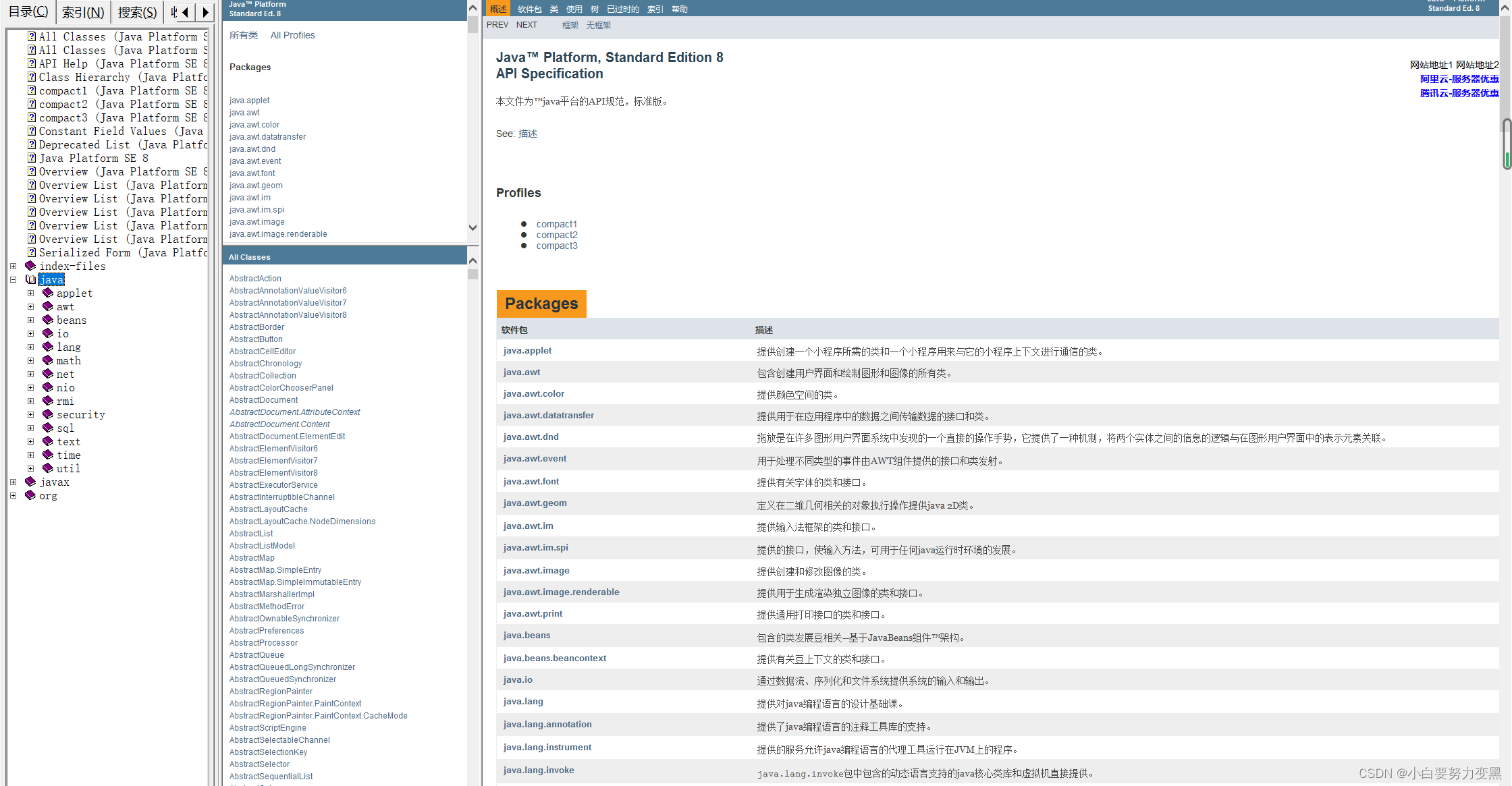
Task: Switch to the 索引(N) tab
Action: click(x=82, y=12)
